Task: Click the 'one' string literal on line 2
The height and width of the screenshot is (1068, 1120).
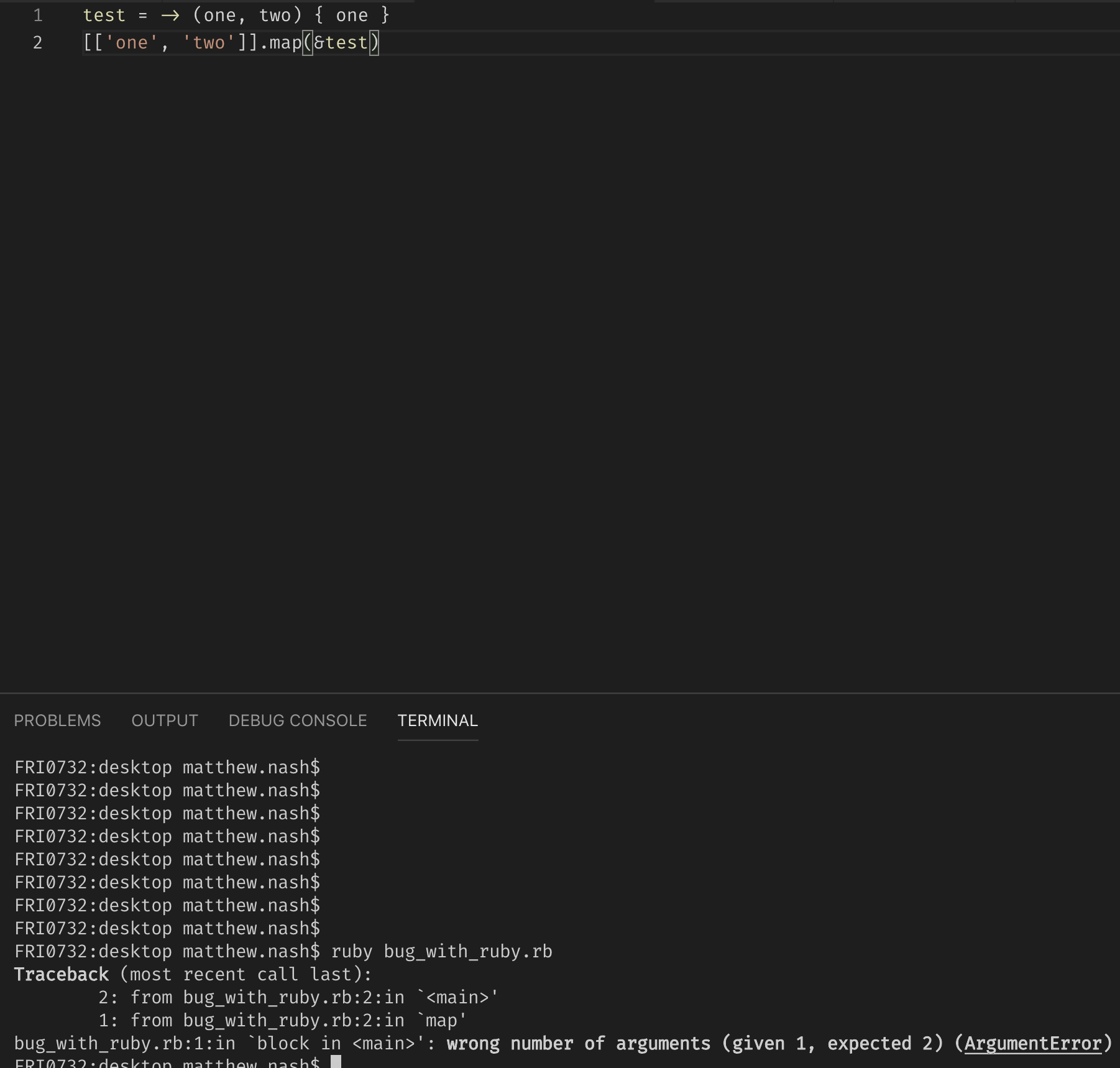Action: (132, 43)
